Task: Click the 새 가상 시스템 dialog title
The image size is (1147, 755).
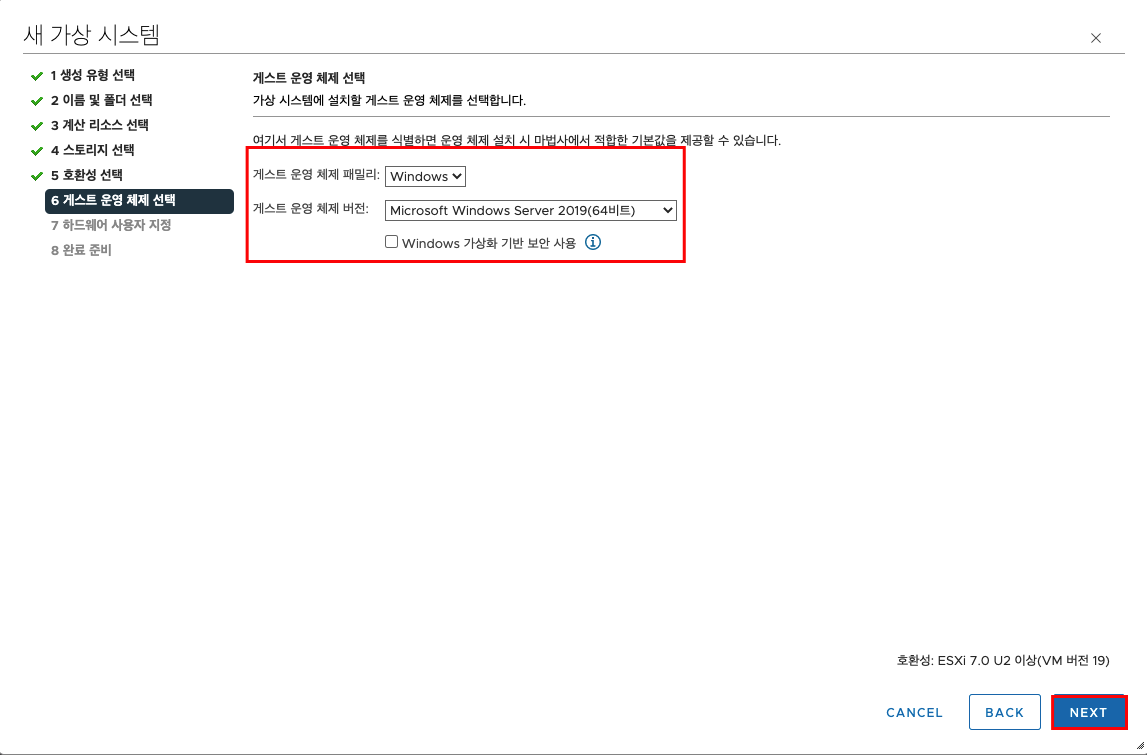Action: point(91,34)
